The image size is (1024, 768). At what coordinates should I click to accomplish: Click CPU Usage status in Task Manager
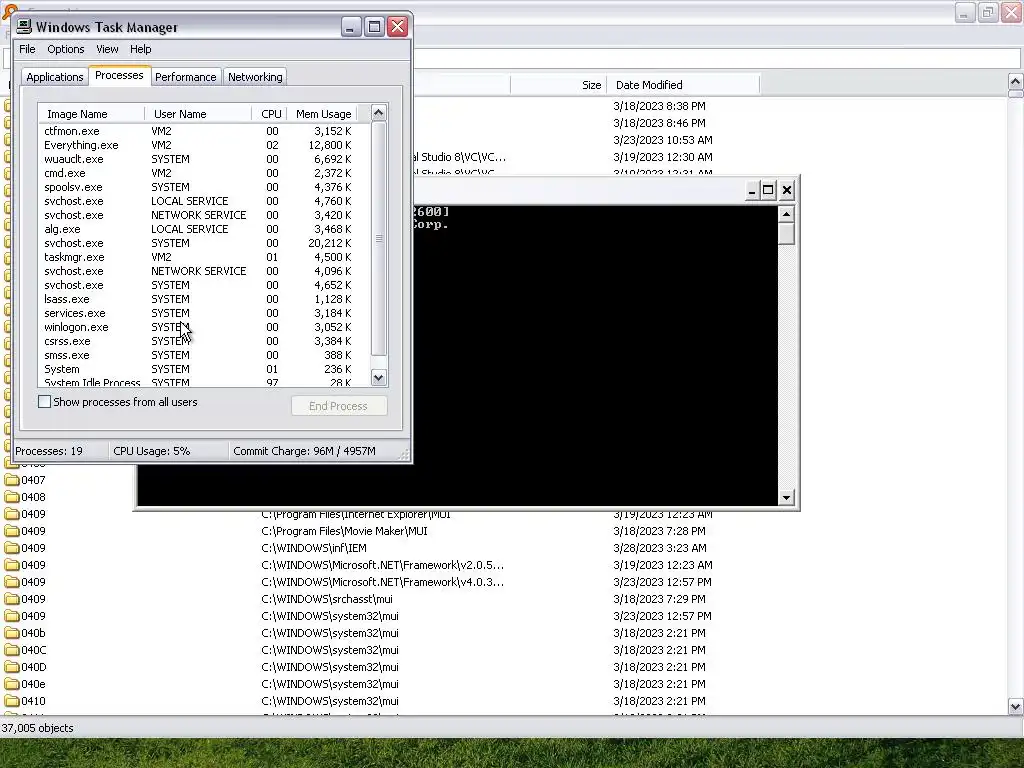coord(152,451)
